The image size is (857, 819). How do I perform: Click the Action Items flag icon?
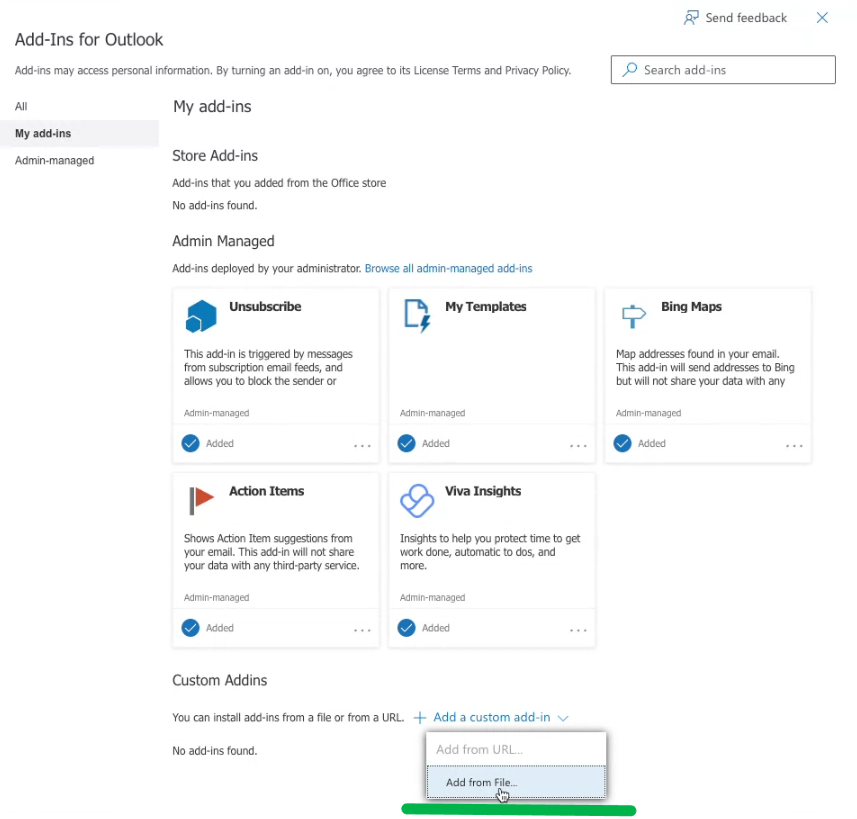(x=201, y=500)
